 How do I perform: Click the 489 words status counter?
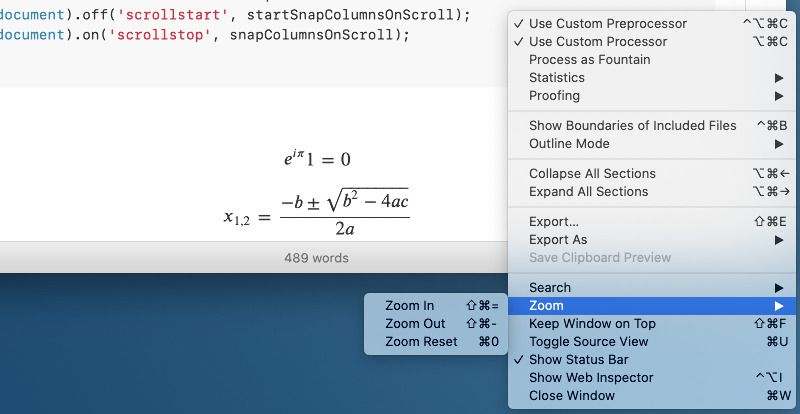[316, 258]
